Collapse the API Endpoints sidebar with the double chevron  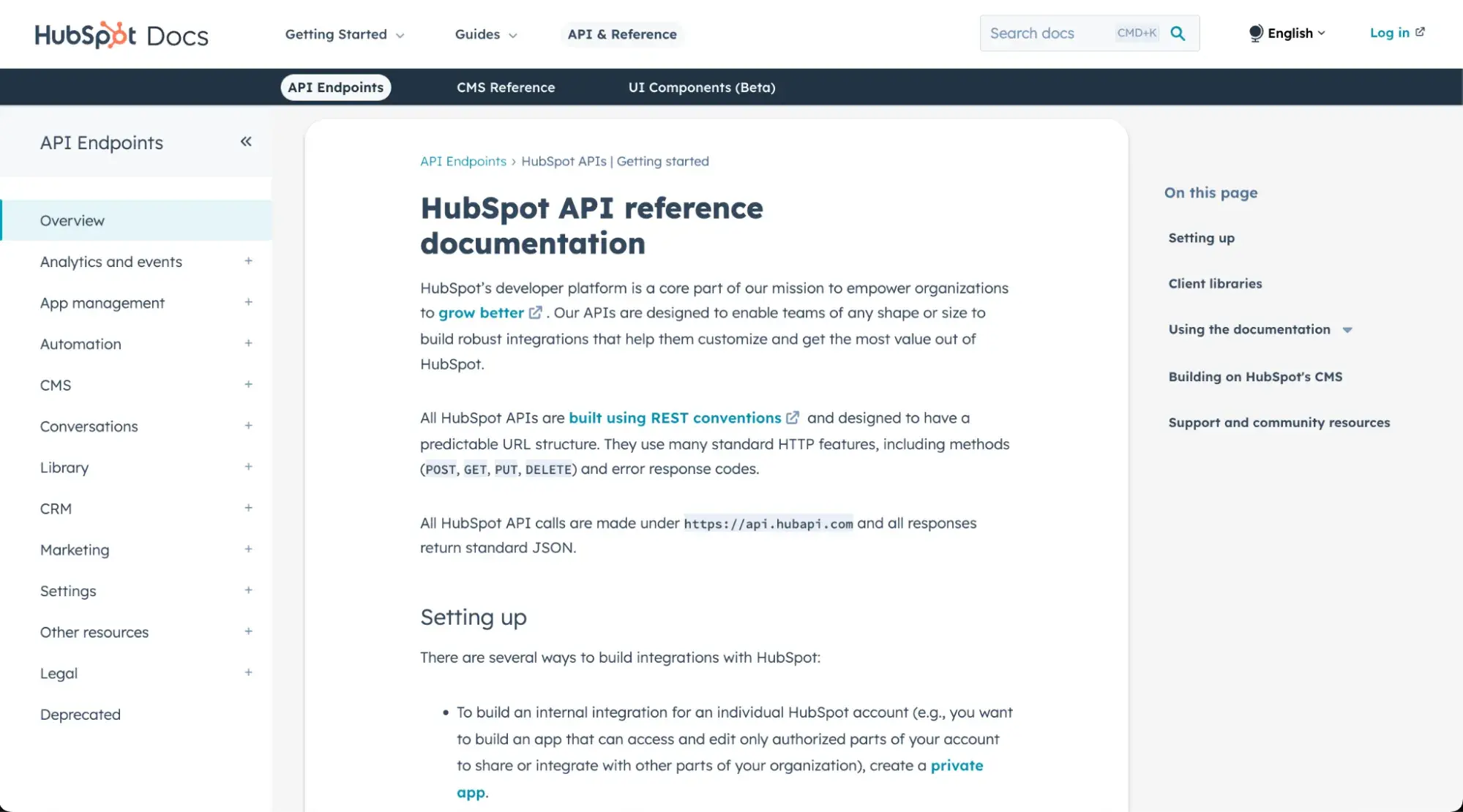(x=246, y=141)
